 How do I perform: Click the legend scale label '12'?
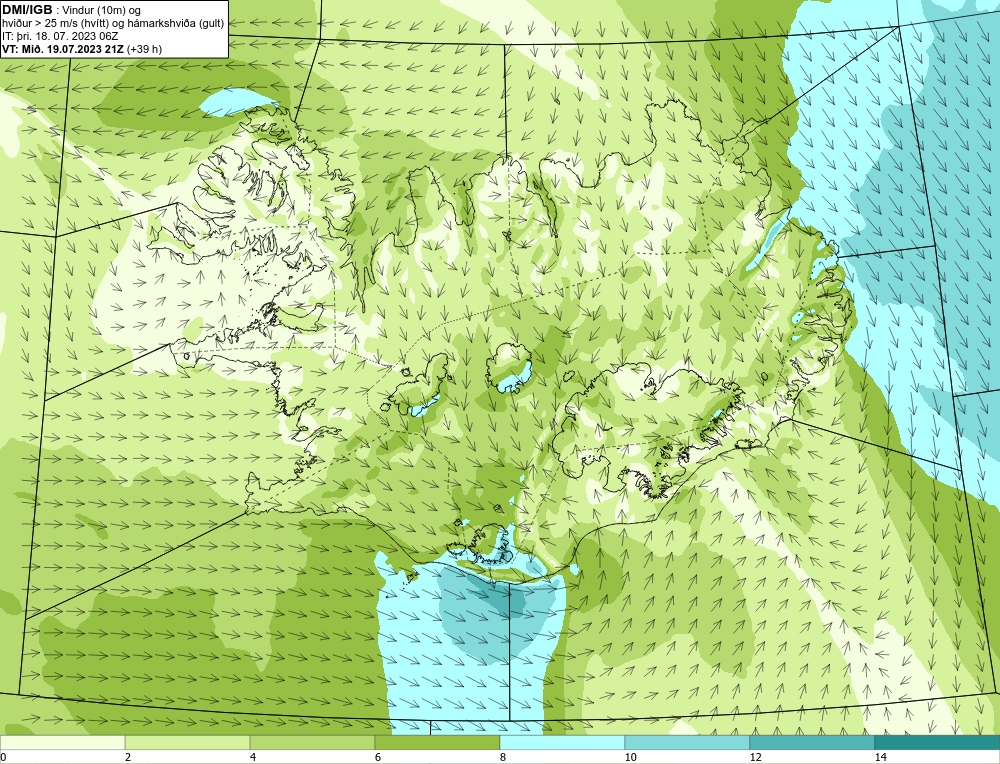pyautogui.click(x=755, y=757)
